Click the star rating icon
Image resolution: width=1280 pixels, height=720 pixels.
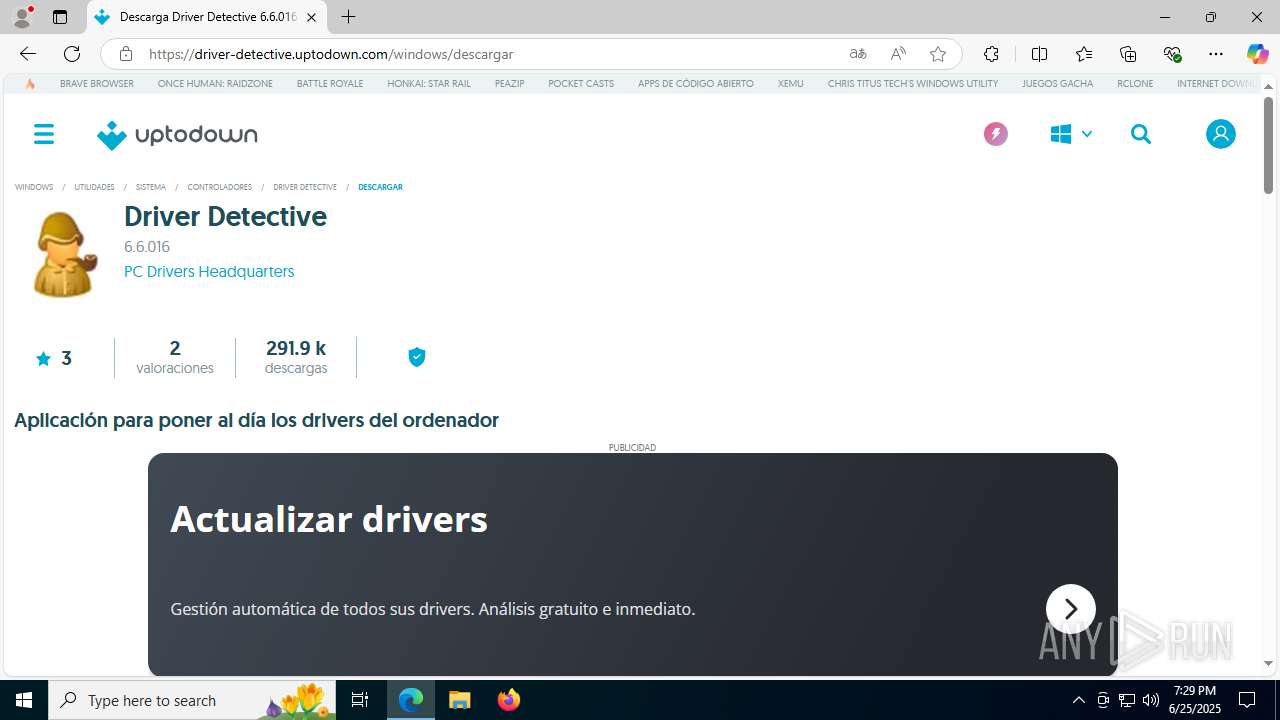43,359
